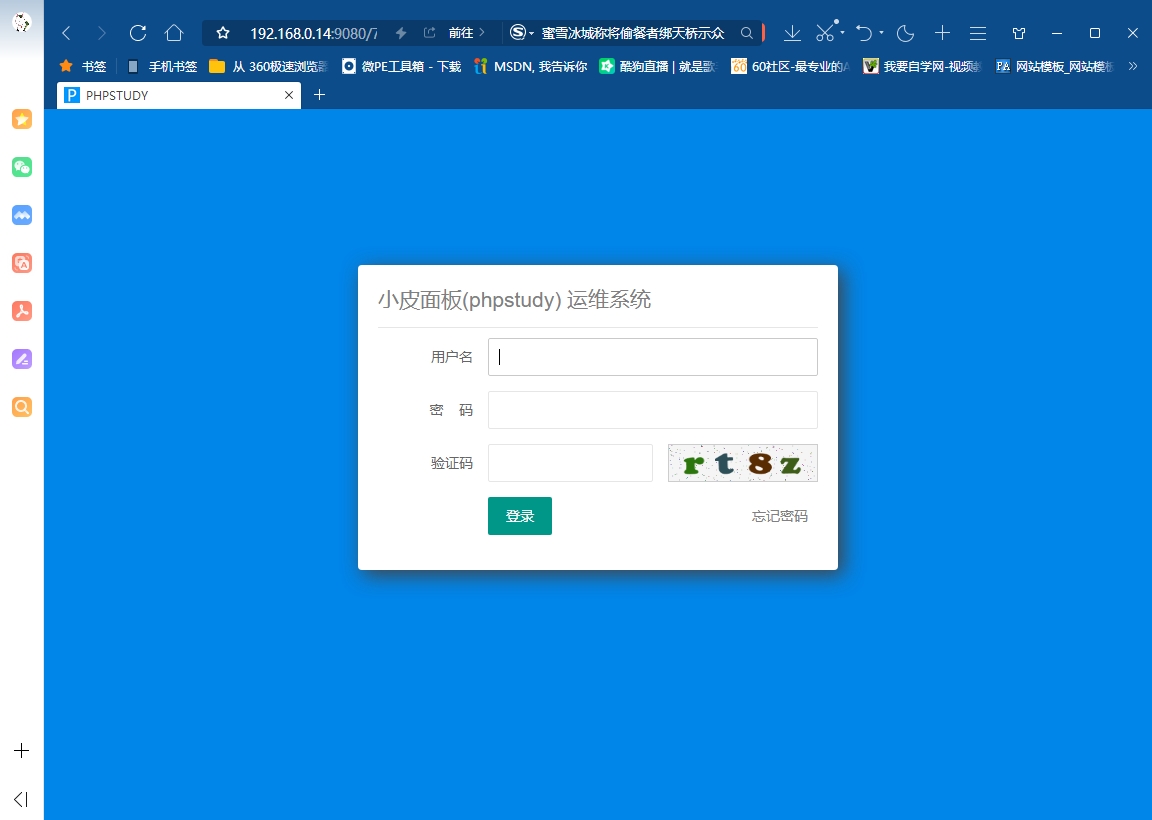Bookmark this page with the star icon
This screenshot has width=1152, height=820.
pyautogui.click(x=223, y=33)
